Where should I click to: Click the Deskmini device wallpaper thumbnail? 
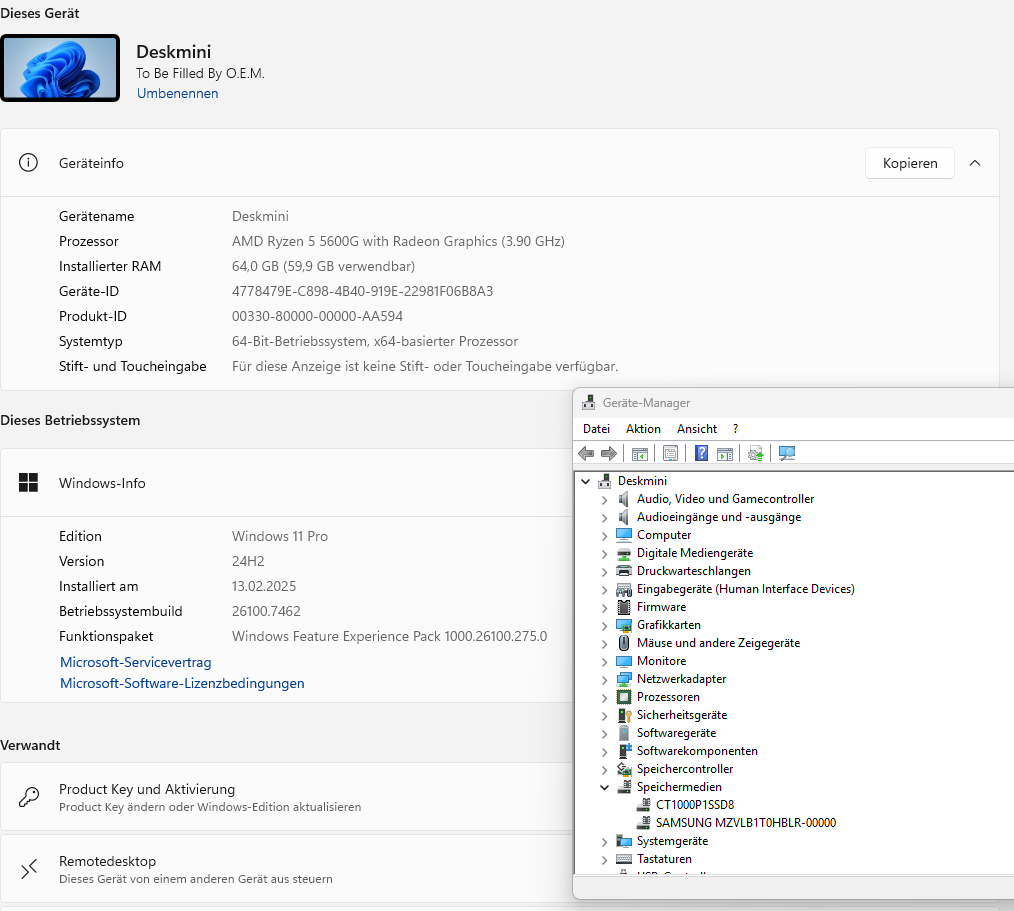coord(60,68)
